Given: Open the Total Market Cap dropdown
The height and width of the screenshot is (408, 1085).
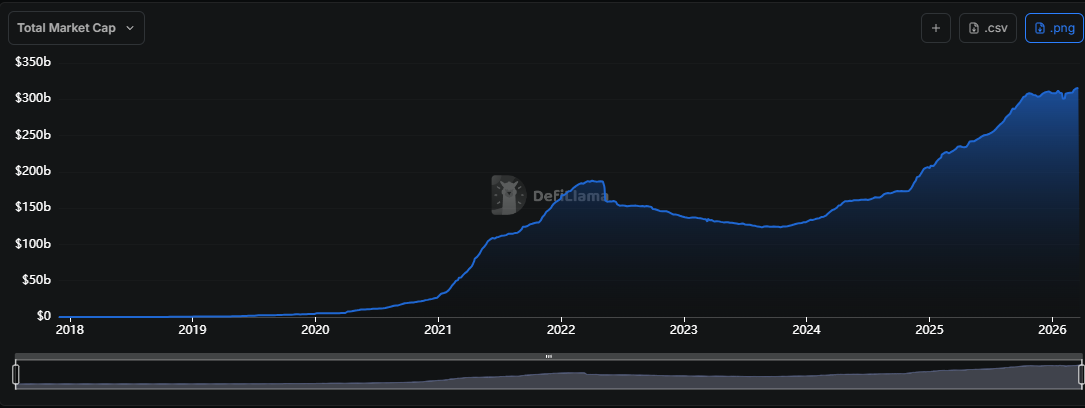Looking at the screenshot, I should pyautogui.click(x=76, y=28).
